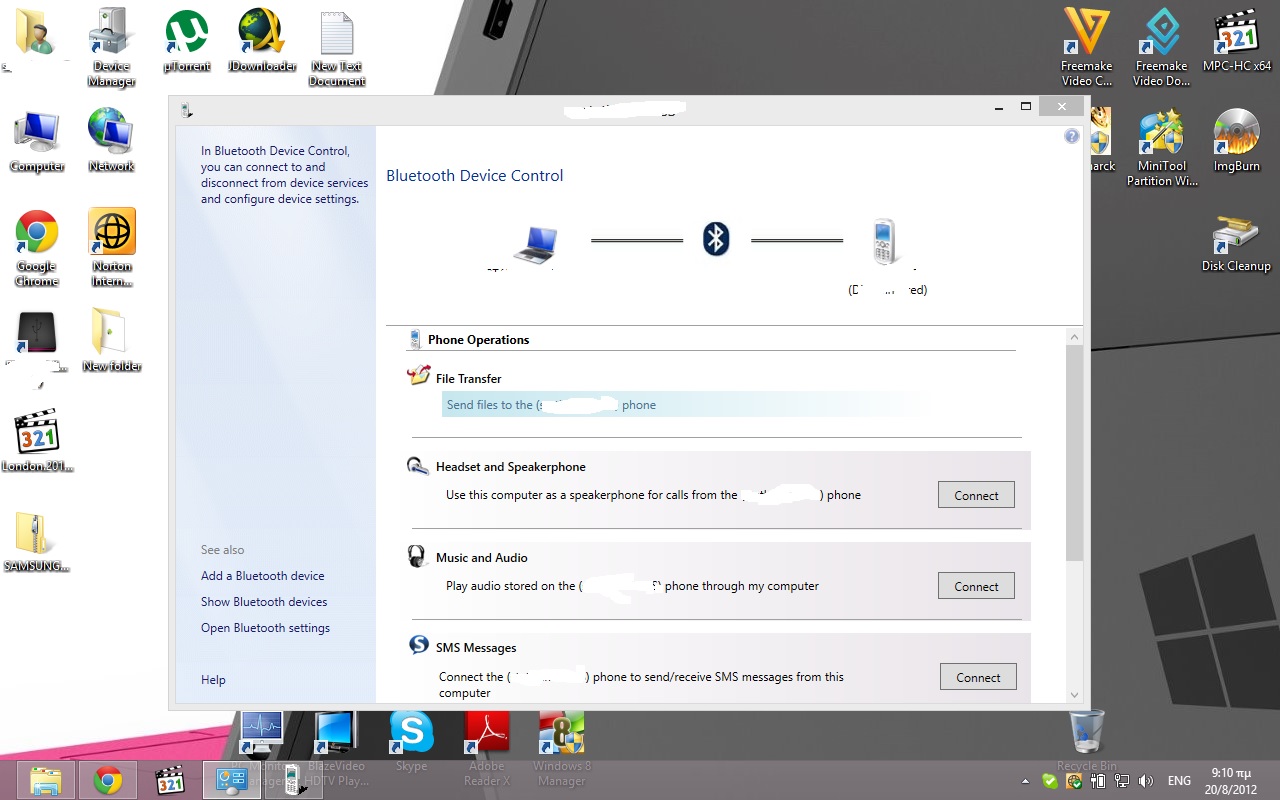Select the MiniTool Partition Wizard desktop icon
The height and width of the screenshot is (800, 1280).
pyautogui.click(x=1162, y=147)
